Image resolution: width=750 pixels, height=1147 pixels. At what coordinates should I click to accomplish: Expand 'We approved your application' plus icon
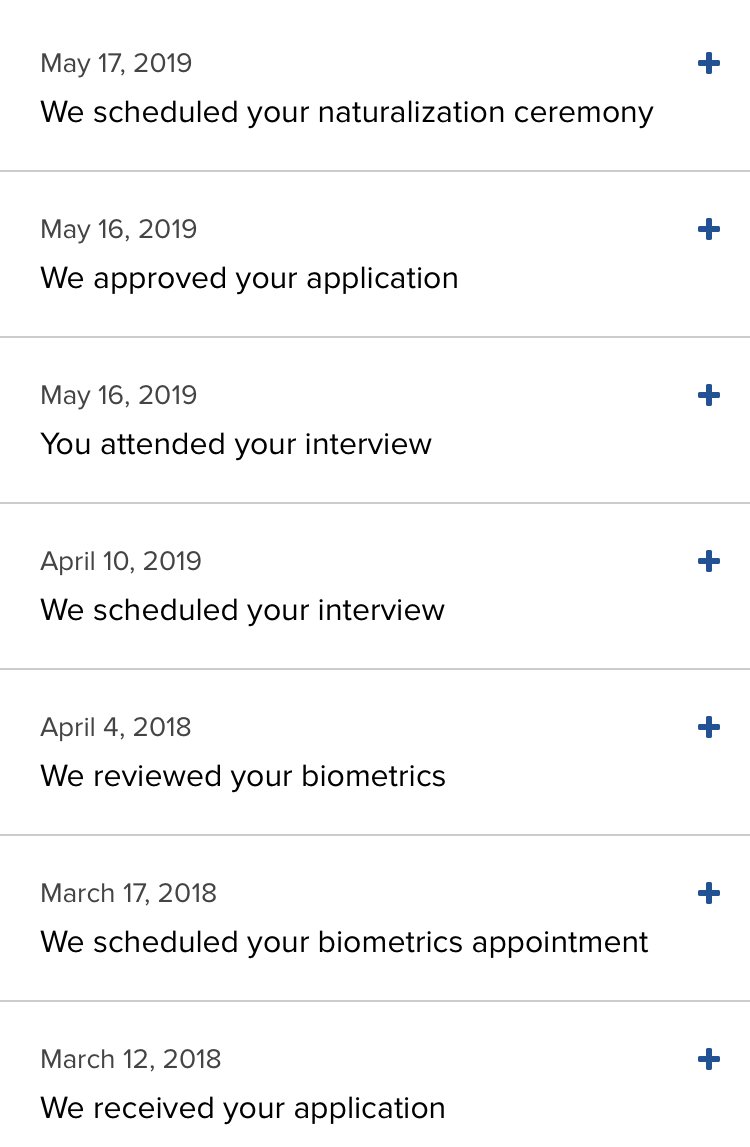click(708, 229)
